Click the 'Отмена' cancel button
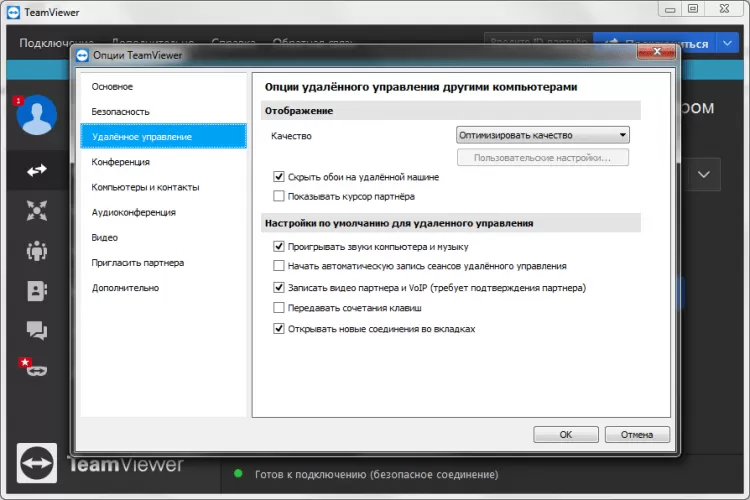The image size is (750, 500). tap(637, 434)
